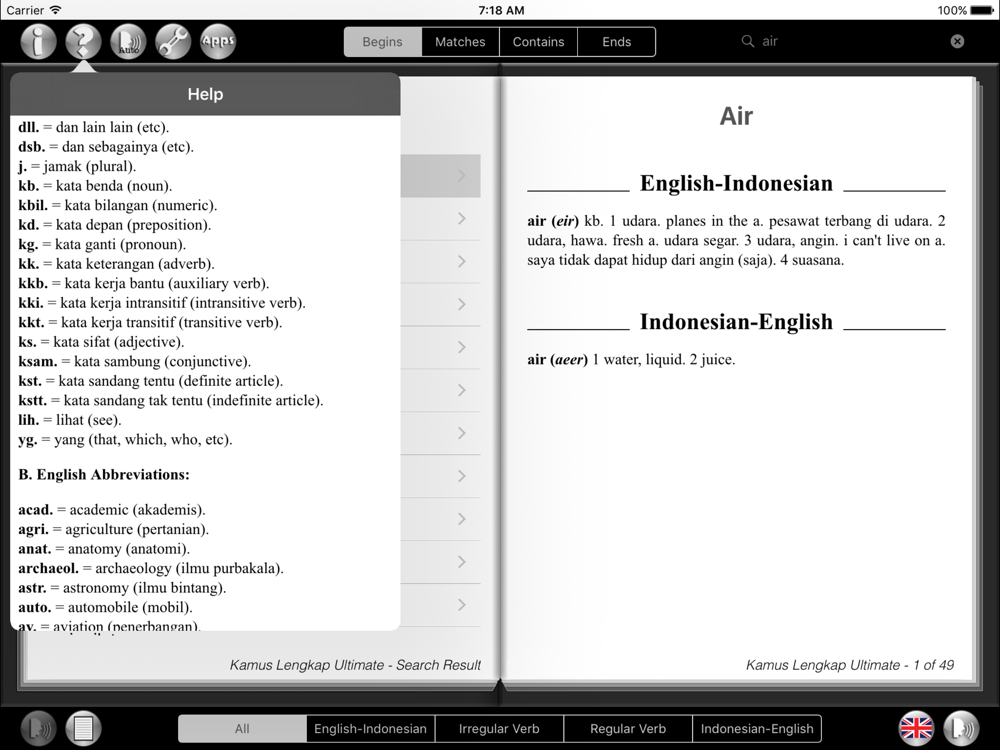Close Help via the question mark icon
The height and width of the screenshot is (750, 1000).
click(x=84, y=42)
